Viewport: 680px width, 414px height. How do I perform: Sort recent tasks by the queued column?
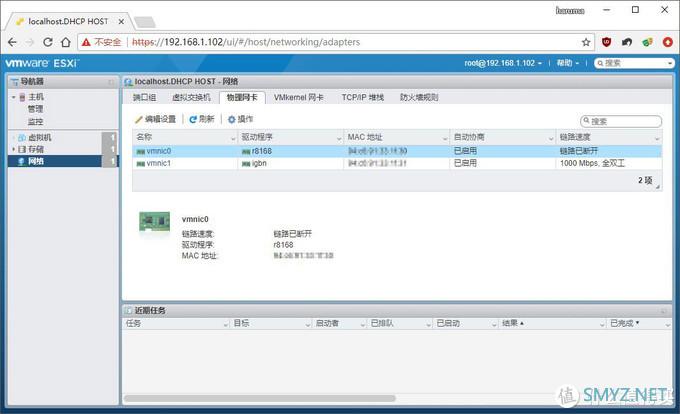click(x=382, y=323)
